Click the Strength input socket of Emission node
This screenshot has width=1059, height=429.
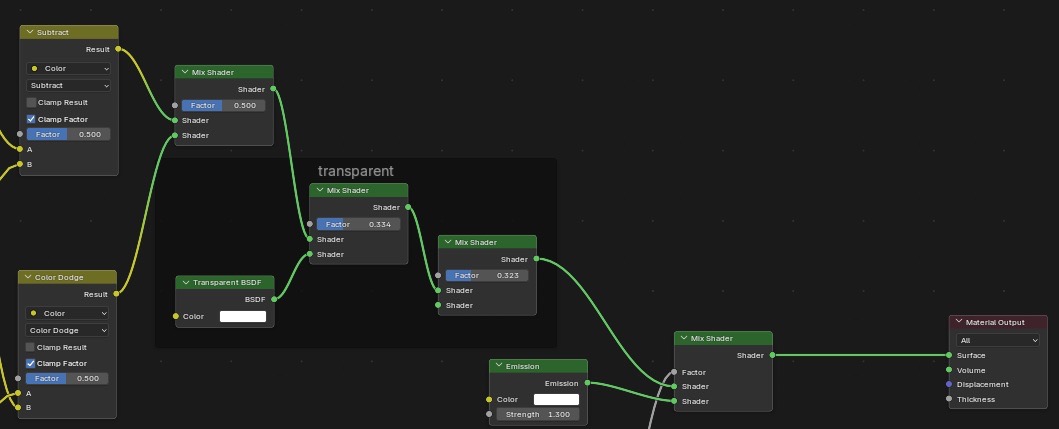coord(489,414)
